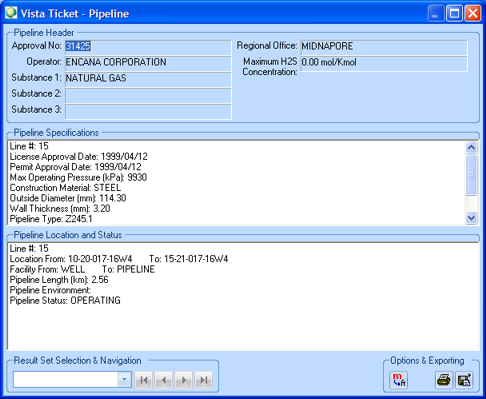Click the specifications scrollbar down arrow
486x399 pixels.
pos(471,218)
